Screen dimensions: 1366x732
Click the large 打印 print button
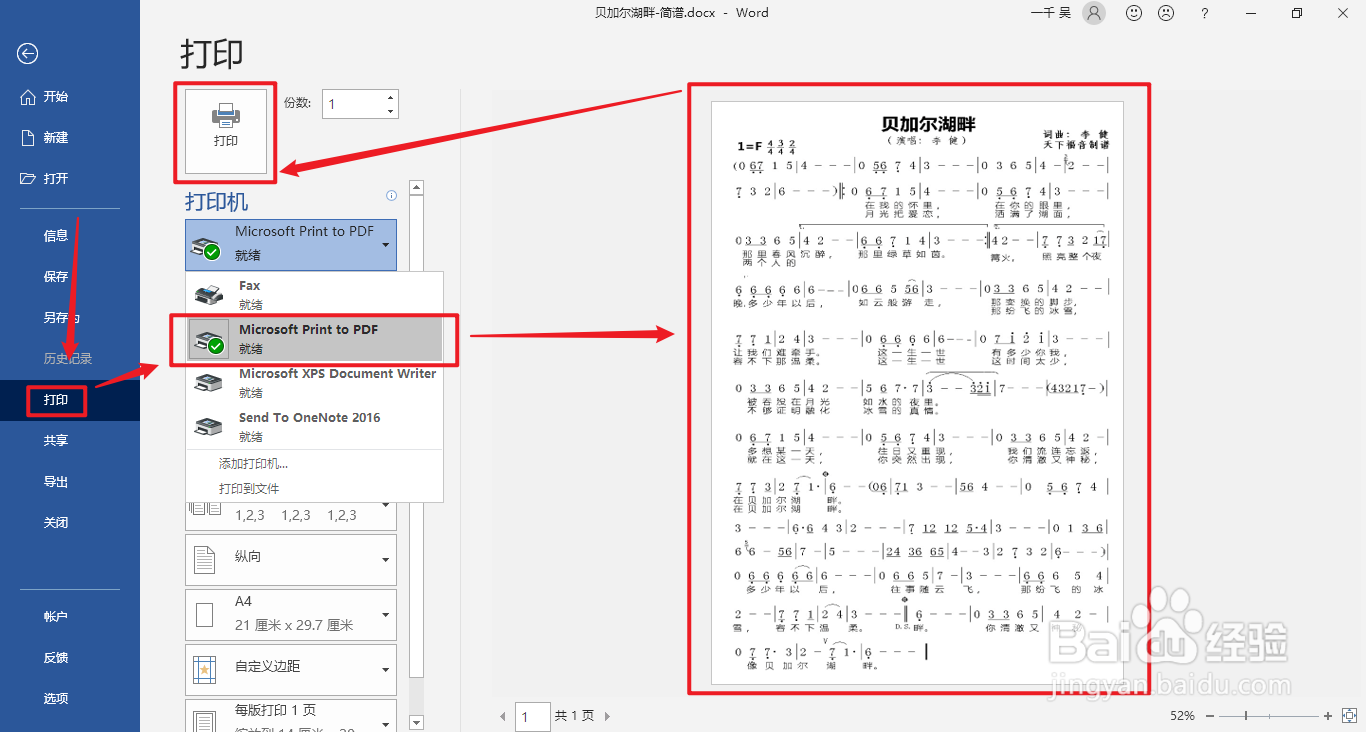click(x=226, y=131)
